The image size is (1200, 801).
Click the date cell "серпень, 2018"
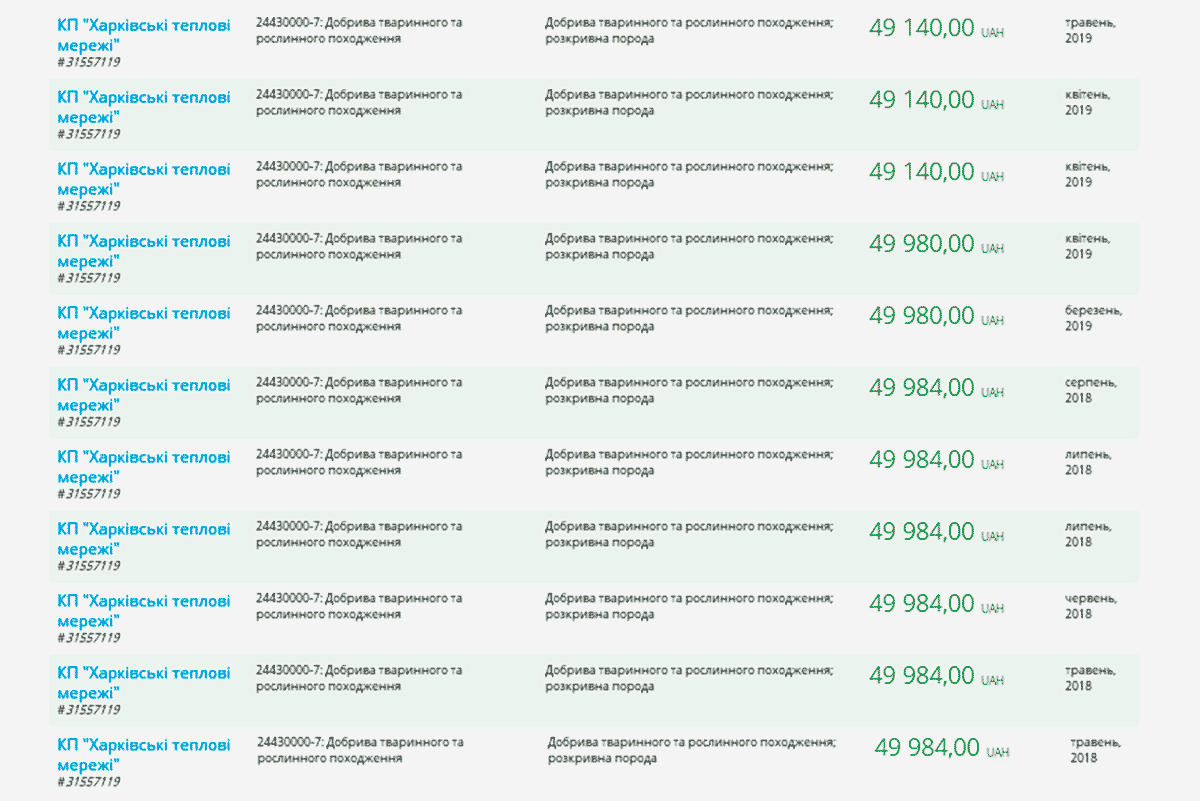(x=1091, y=391)
